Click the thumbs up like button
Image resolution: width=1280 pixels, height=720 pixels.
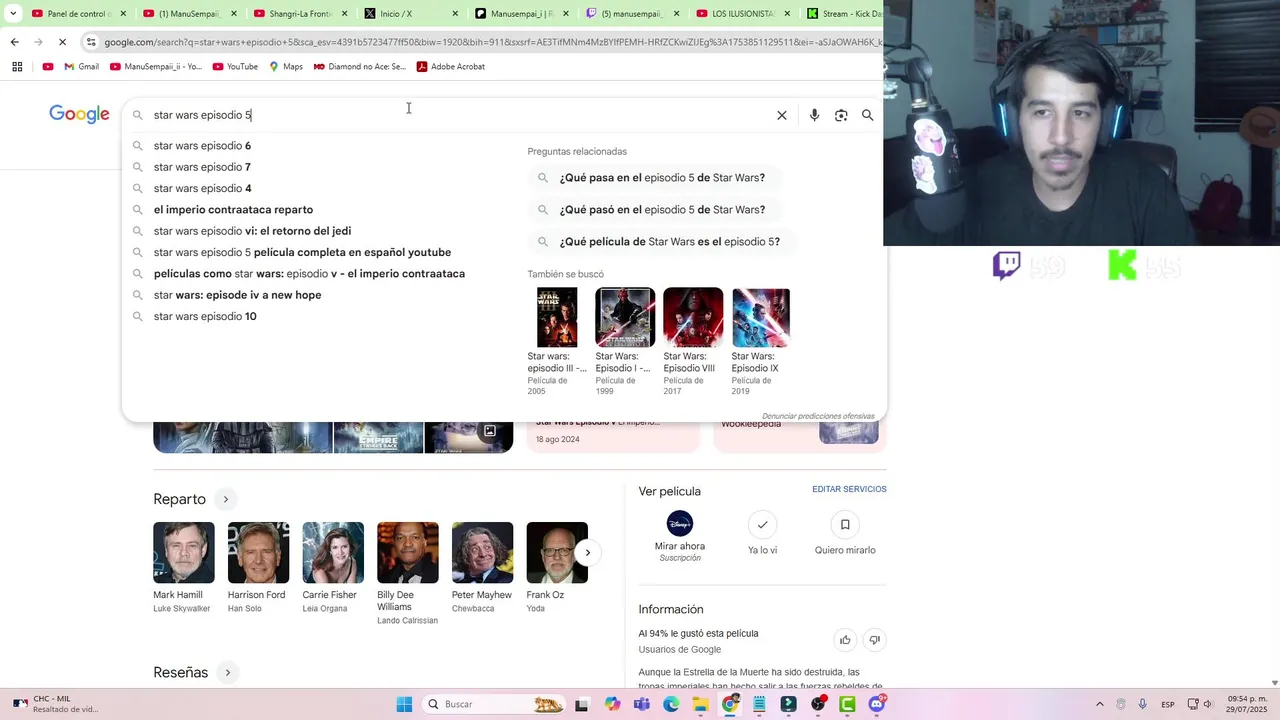click(845, 640)
